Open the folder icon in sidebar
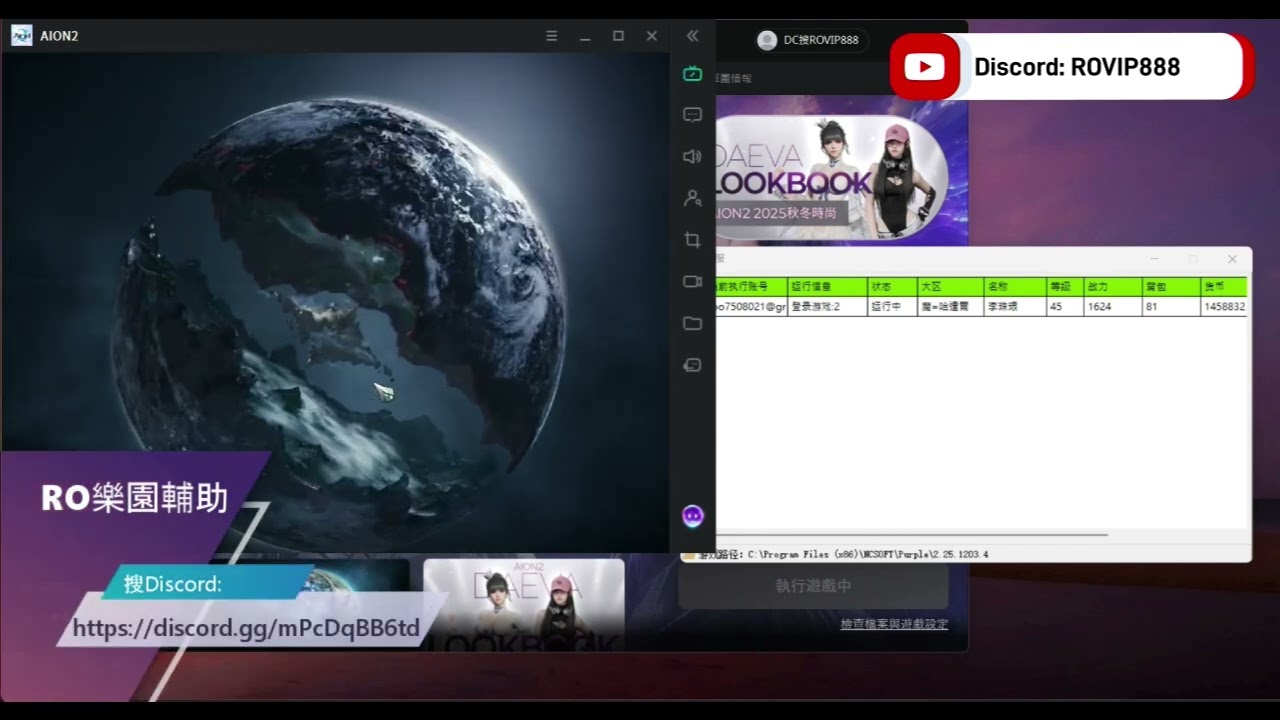This screenshot has width=1280, height=720. pyautogui.click(x=692, y=323)
